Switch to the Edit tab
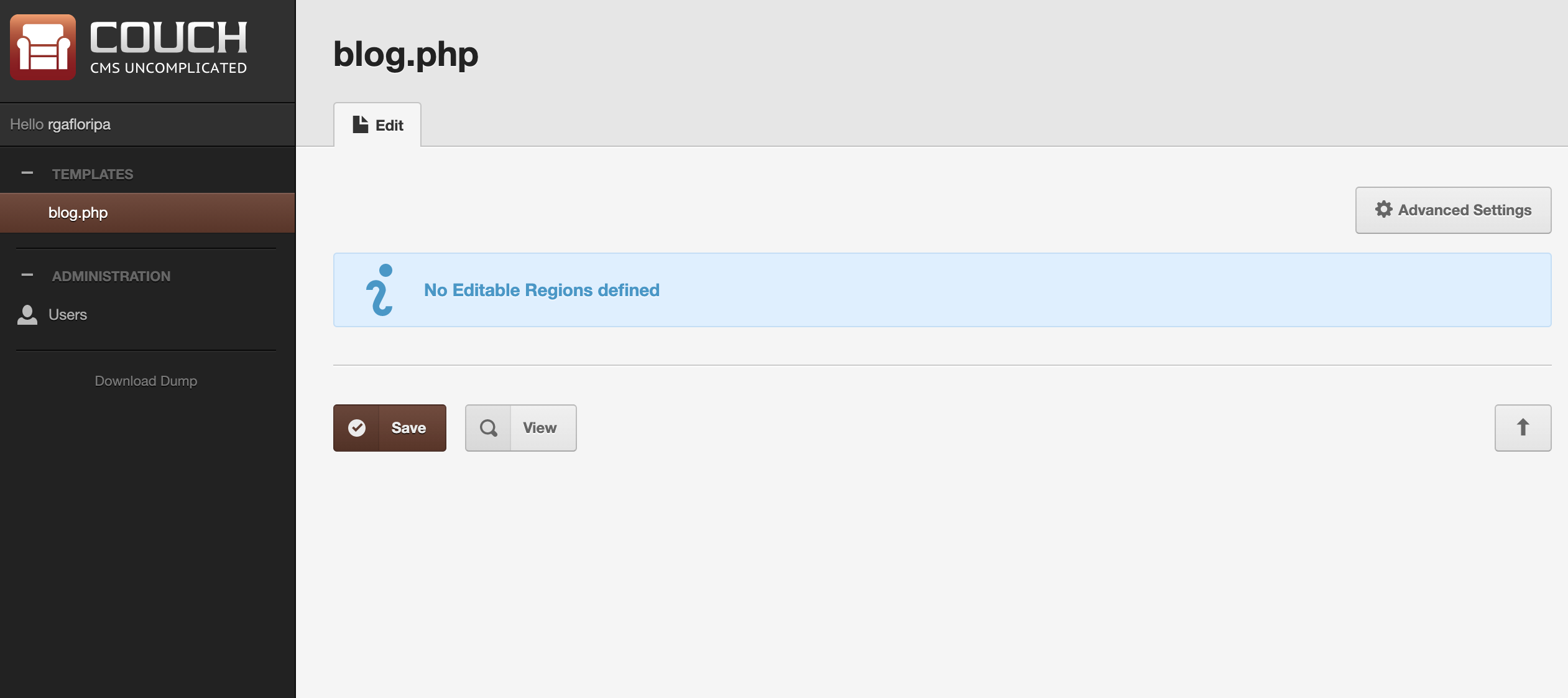The height and width of the screenshot is (698, 1568). click(377, 125)
